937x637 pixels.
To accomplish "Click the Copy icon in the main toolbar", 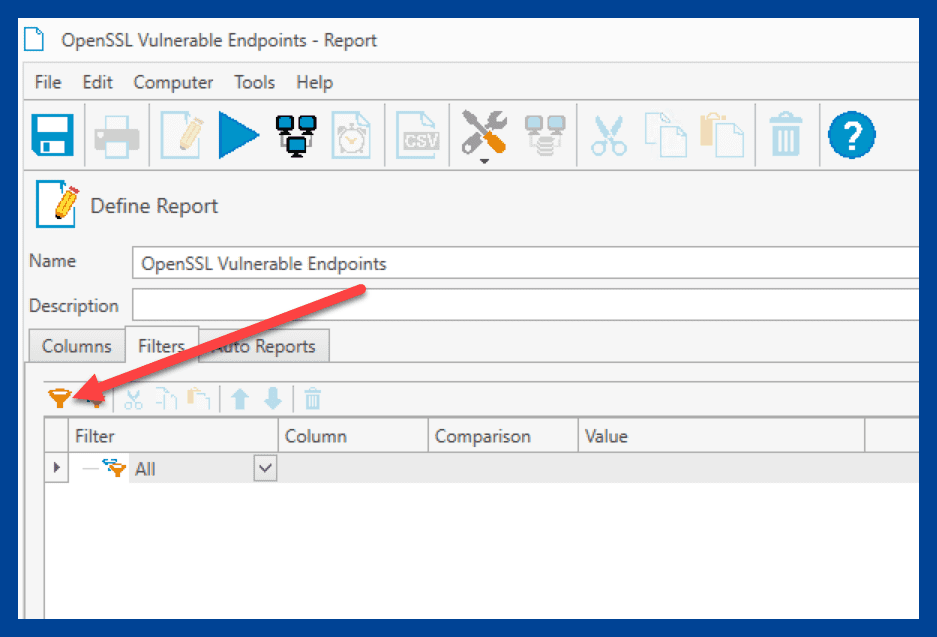I will pyautogui.click(x=666, y=135).
